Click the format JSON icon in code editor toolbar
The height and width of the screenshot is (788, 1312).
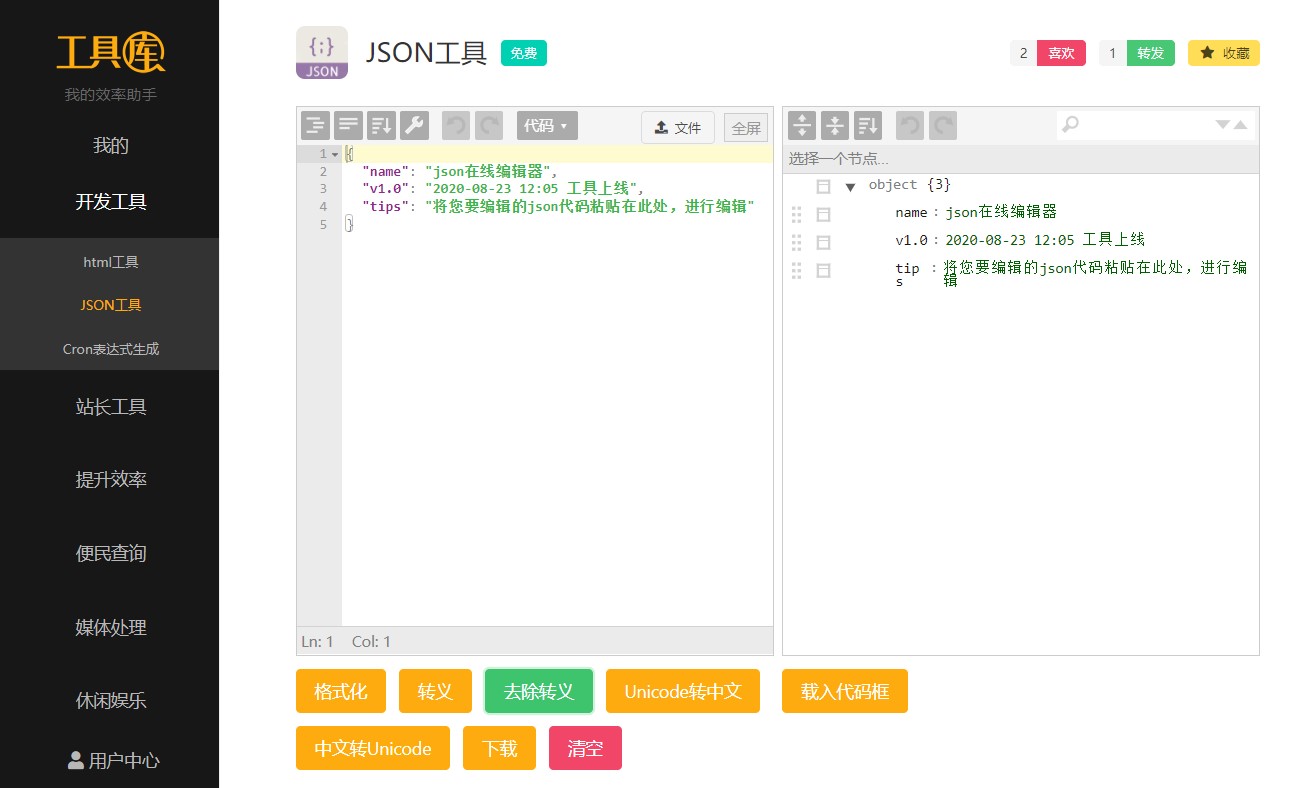point(316,126)
